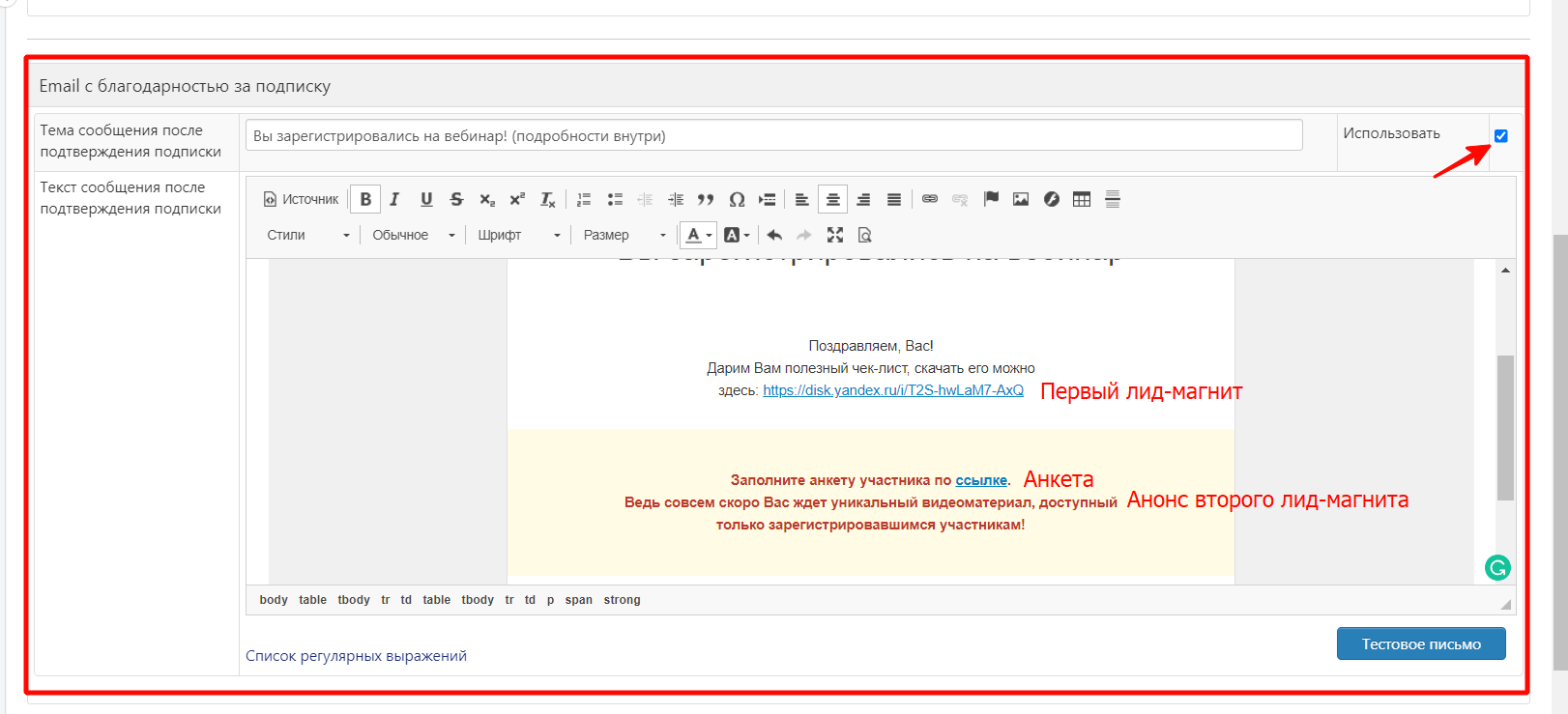Screen dimensions: 1568x714
Task: Insert special character (Omega)
Action: pyautogui.click(x=737, y=199)
